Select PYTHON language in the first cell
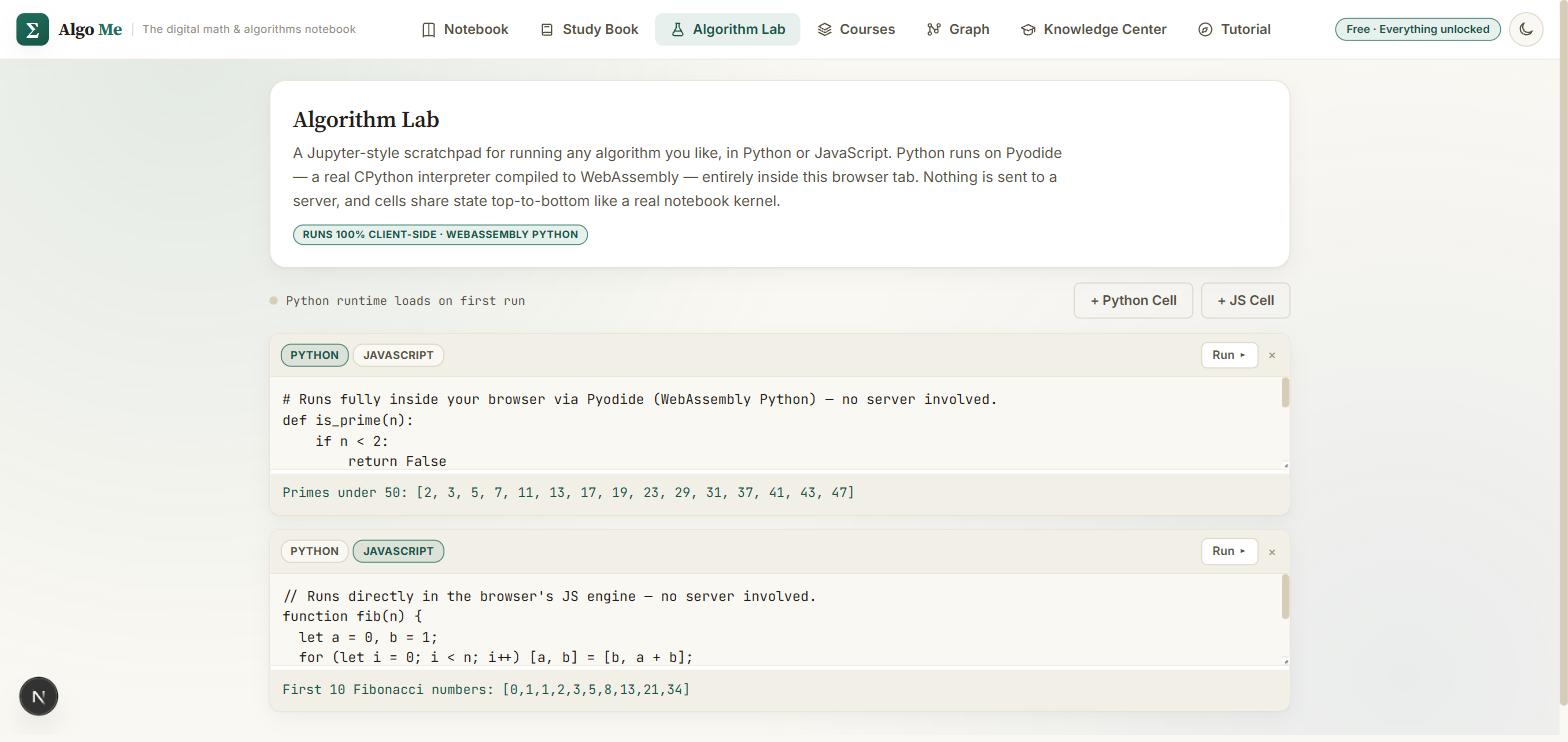Viewport: 1568px width, 742px height. point(314,355)
